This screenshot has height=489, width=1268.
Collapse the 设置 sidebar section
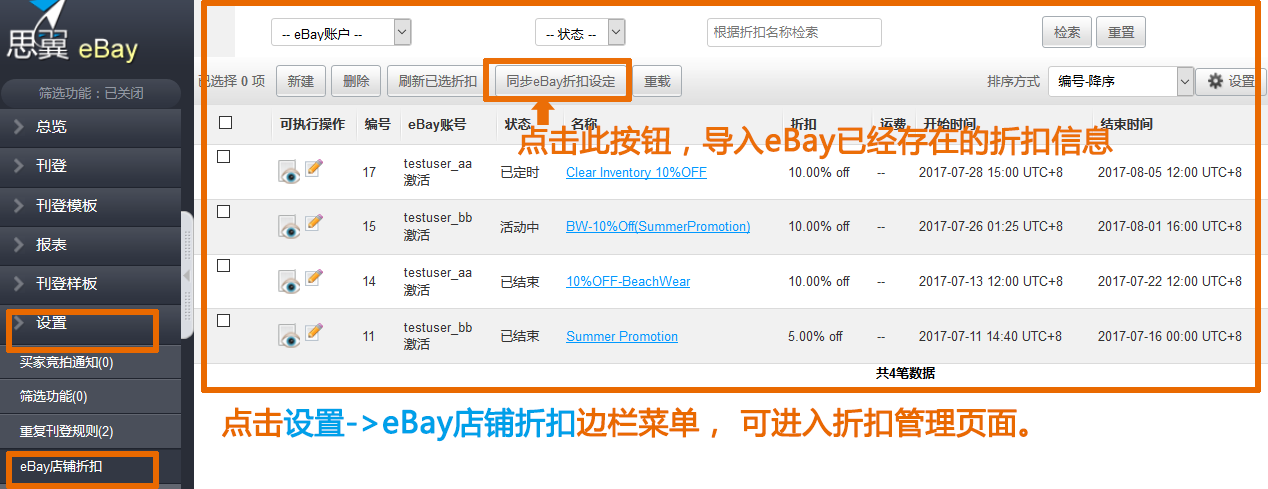click(91, 323)
